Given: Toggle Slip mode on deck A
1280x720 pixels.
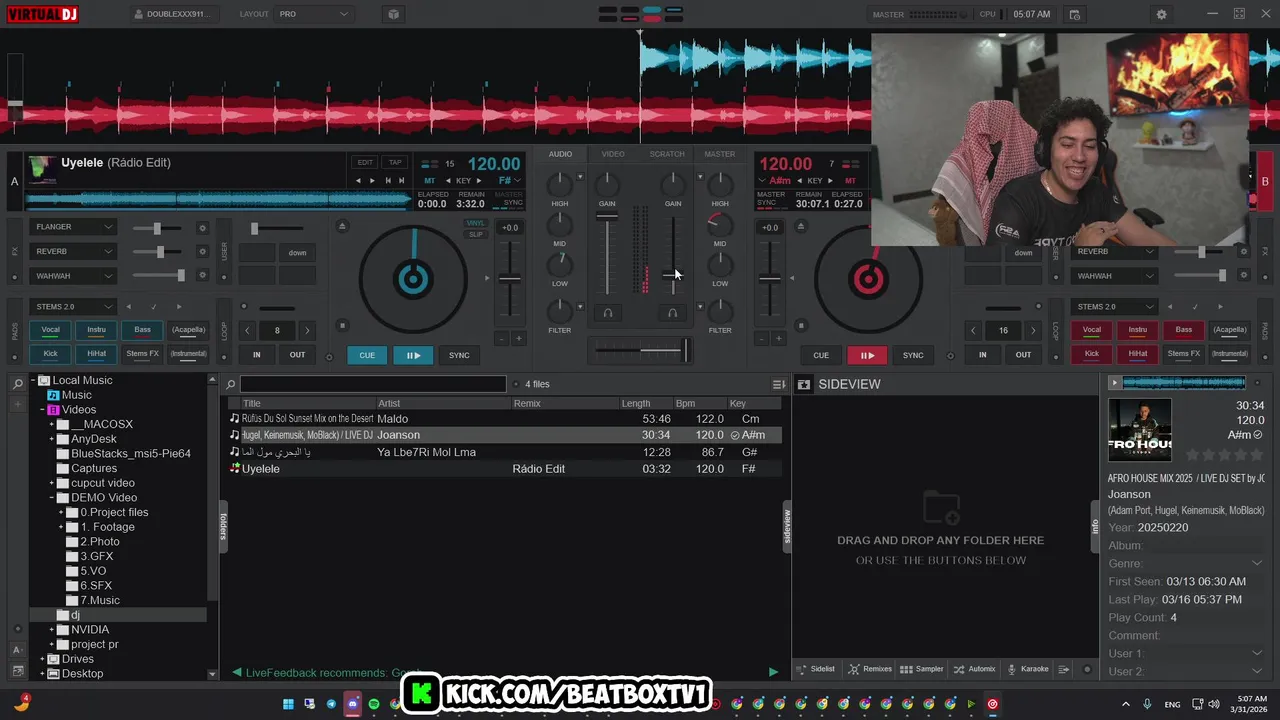Looking at the screenshot, I should [476, 235].
